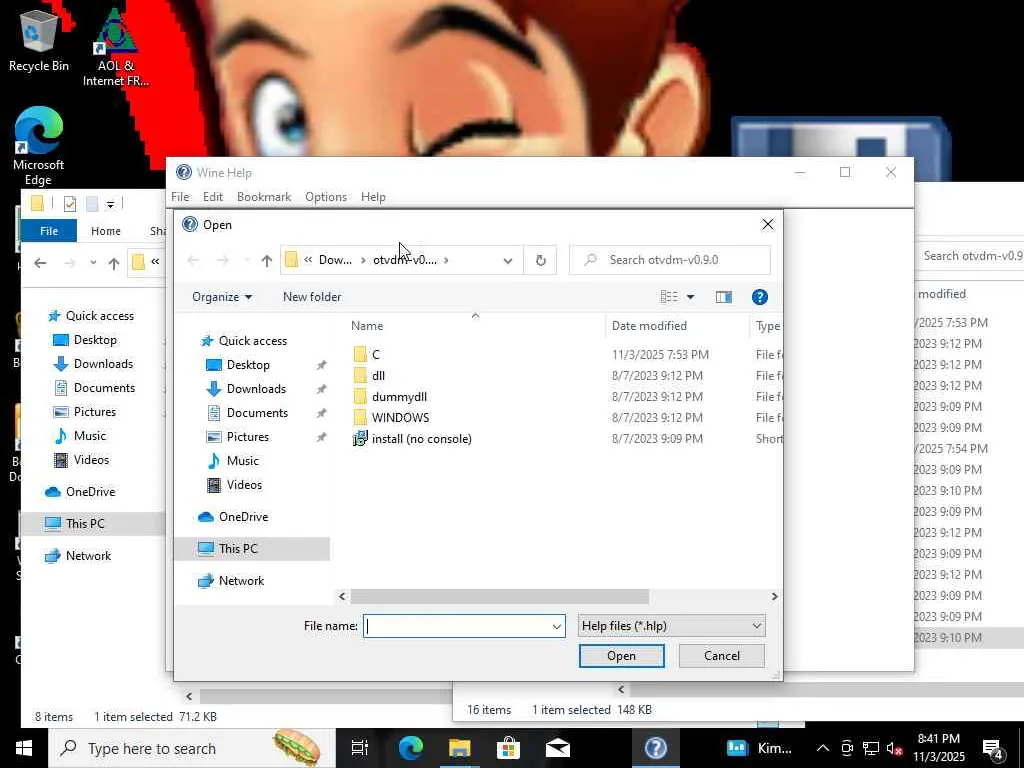Image resolution: width=1024 pixels, height=768 pixels.
Task: Click Network in the Open dialog sidebar
Action: pyautogui.click(x=241, y=581)
